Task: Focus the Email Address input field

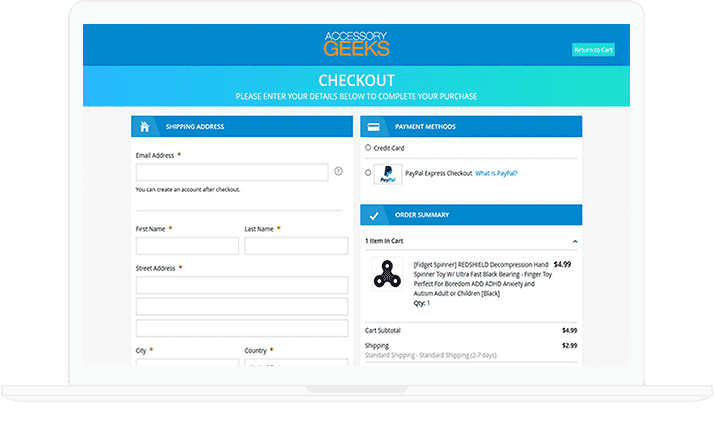Action: (232, 172)
